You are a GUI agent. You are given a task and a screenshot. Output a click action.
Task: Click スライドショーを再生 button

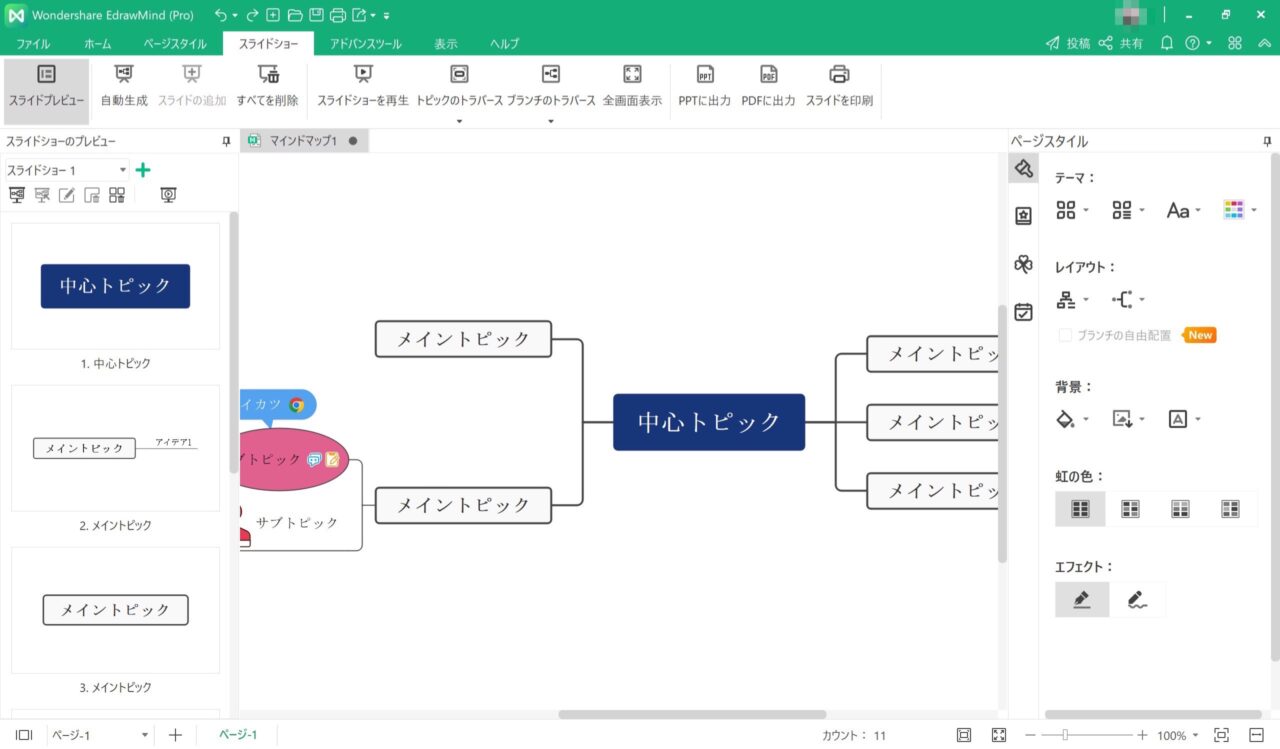[363, 87]
